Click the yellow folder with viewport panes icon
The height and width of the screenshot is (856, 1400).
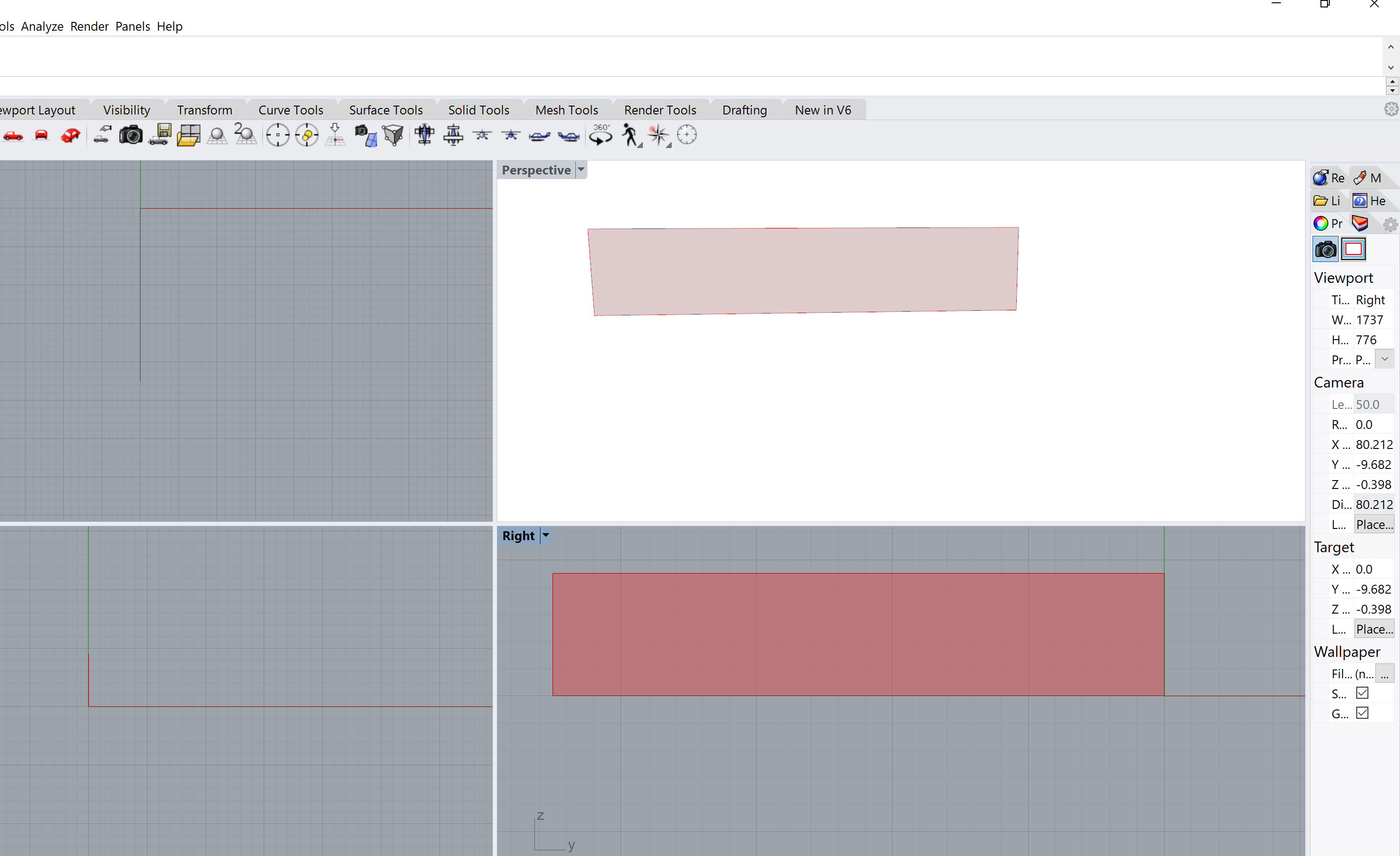click(188, 135)
